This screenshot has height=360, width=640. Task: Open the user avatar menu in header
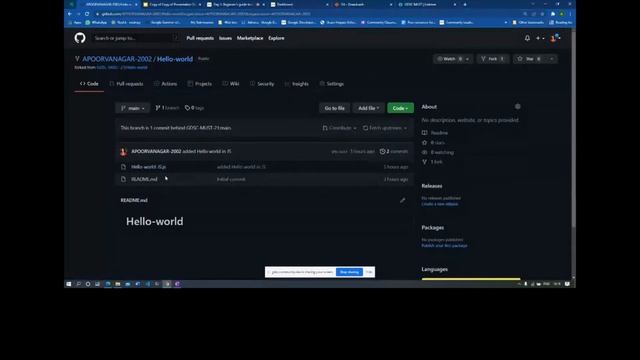(x=555, y=38)
